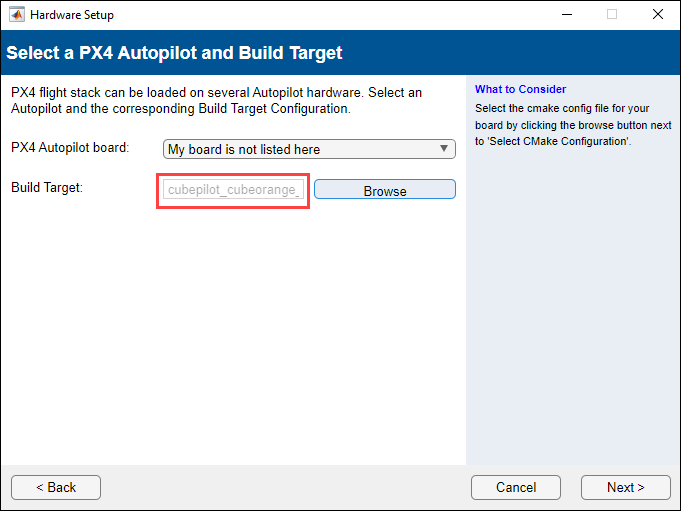Click the cmake config help text
This screenshot has height=511, width=681.
tap(560, 124)
